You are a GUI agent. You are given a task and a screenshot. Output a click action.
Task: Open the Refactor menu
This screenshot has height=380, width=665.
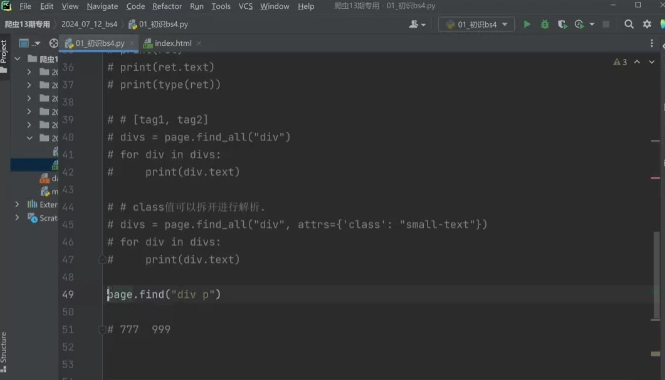[x=167, y=6]
